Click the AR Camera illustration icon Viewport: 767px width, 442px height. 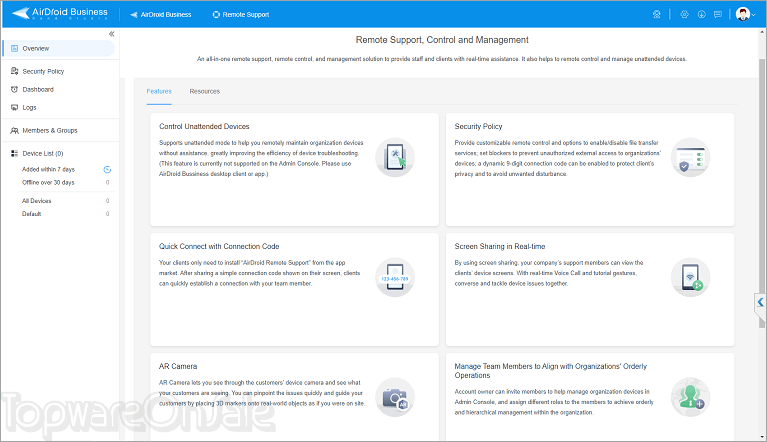pos(395,397)
